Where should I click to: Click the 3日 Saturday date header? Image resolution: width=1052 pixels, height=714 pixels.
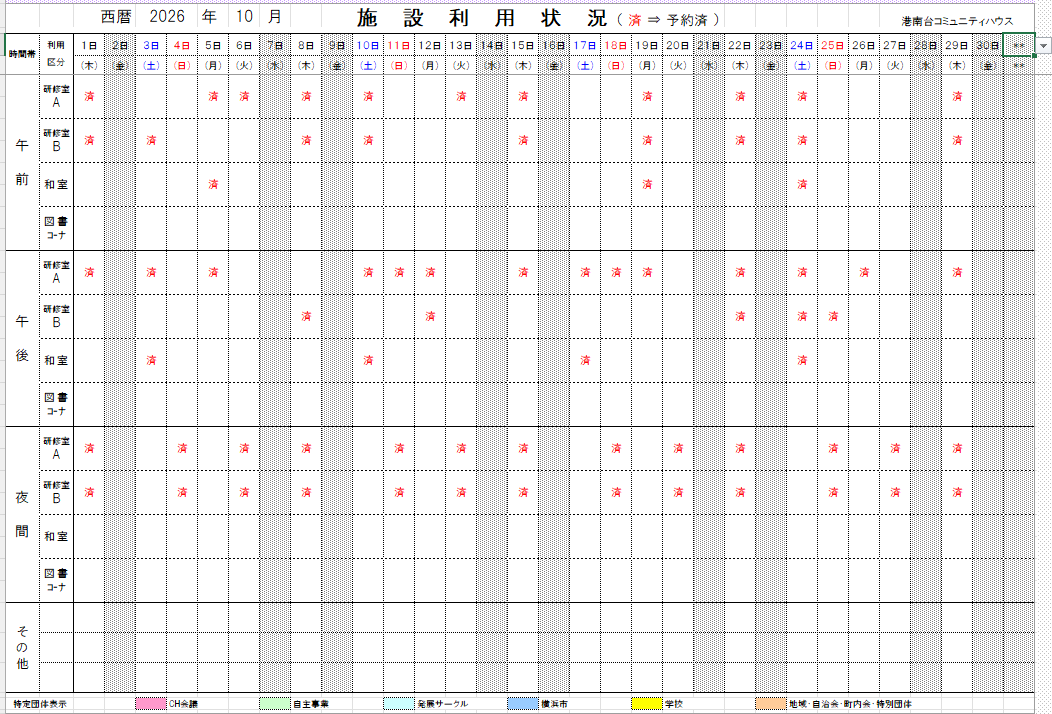[151, 45]
